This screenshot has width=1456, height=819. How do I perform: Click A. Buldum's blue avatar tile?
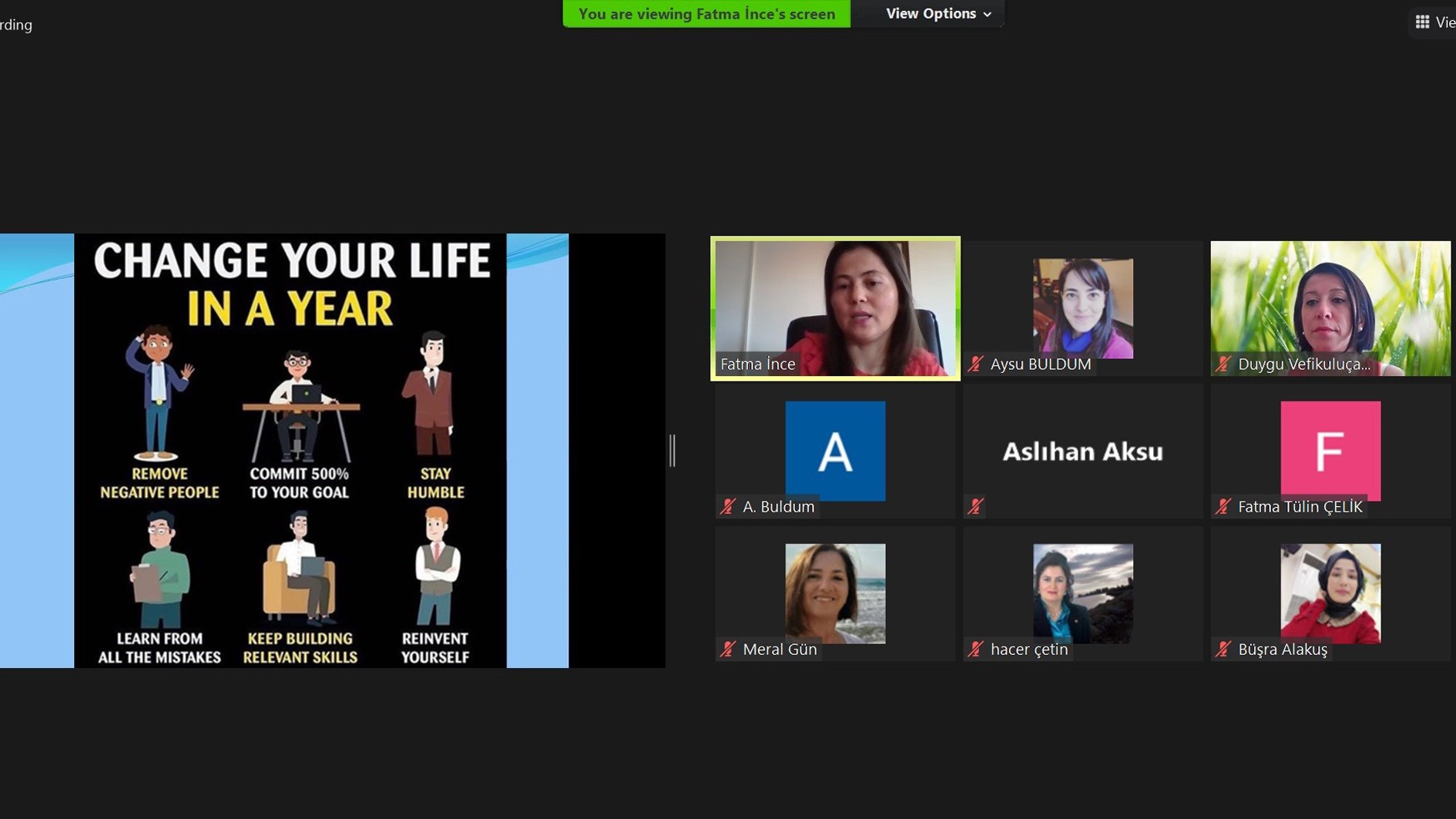pos(835,451)
